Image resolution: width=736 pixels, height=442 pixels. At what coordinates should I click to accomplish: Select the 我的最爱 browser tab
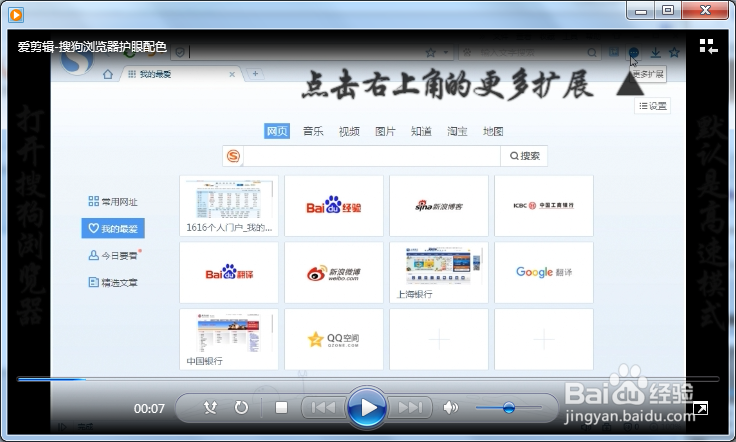click(x=182, y=74)
